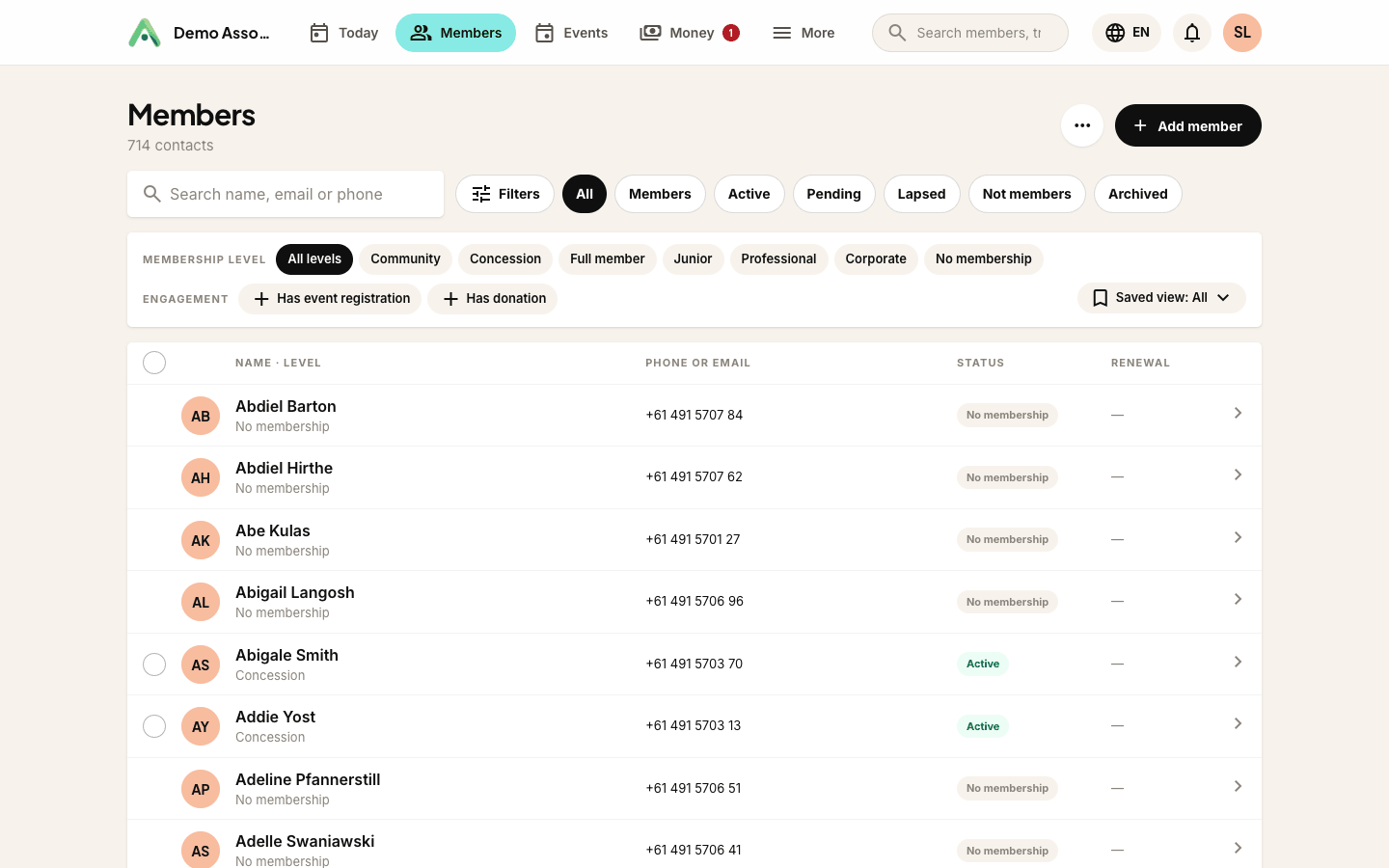
Task: Open Abigale Smith's row chevron
Action: [x=1238, y=662]
